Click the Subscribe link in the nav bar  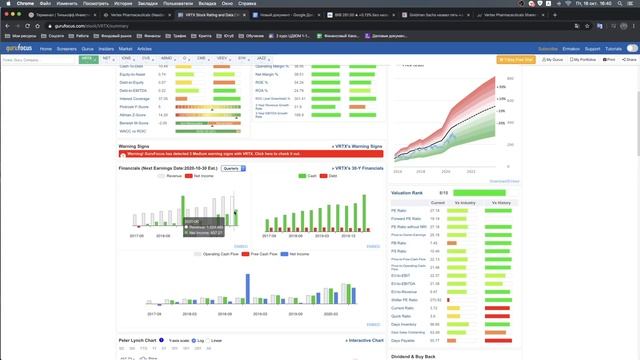point(548,49)
